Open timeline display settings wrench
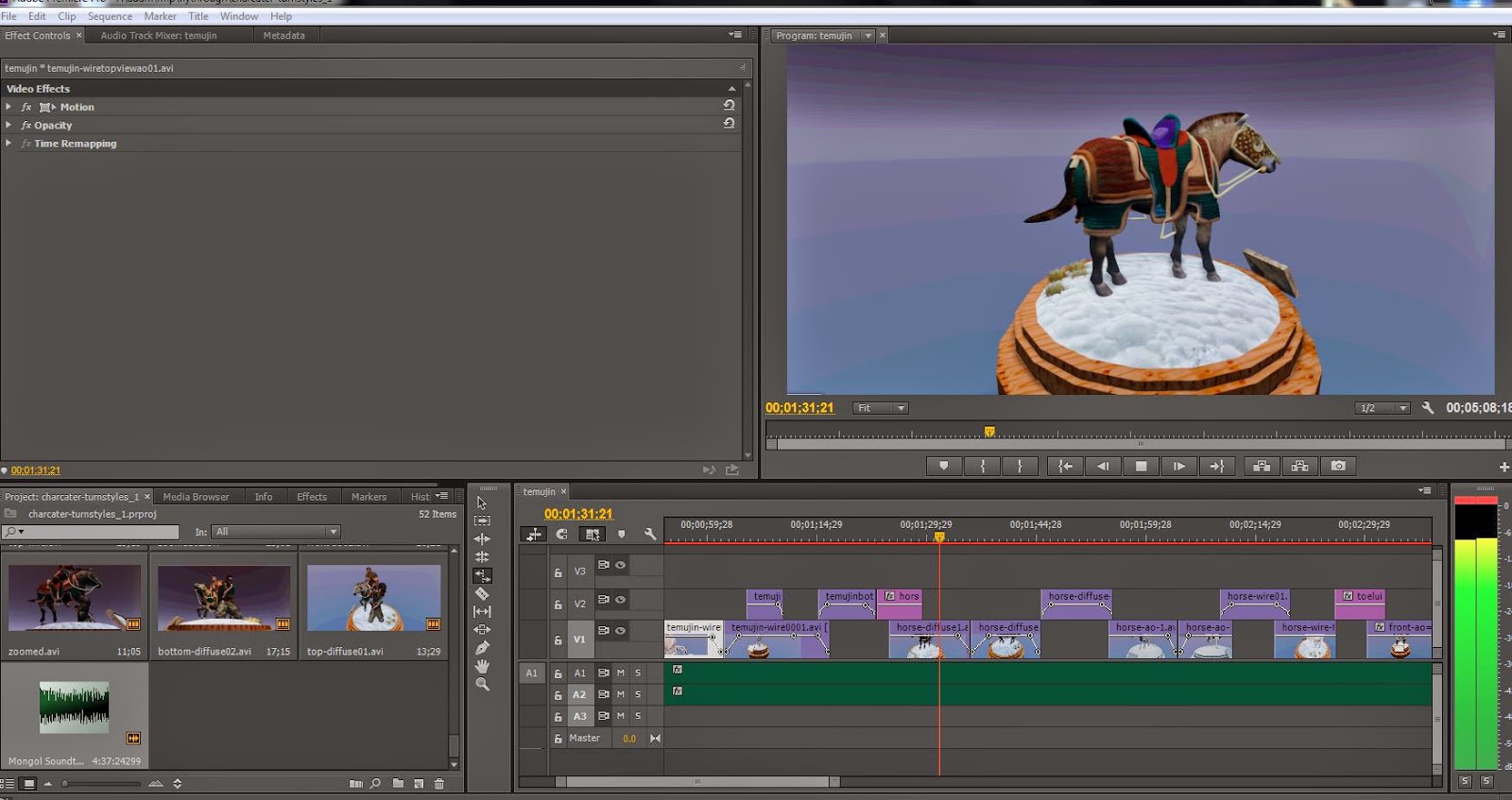 (x=650, y=534)
